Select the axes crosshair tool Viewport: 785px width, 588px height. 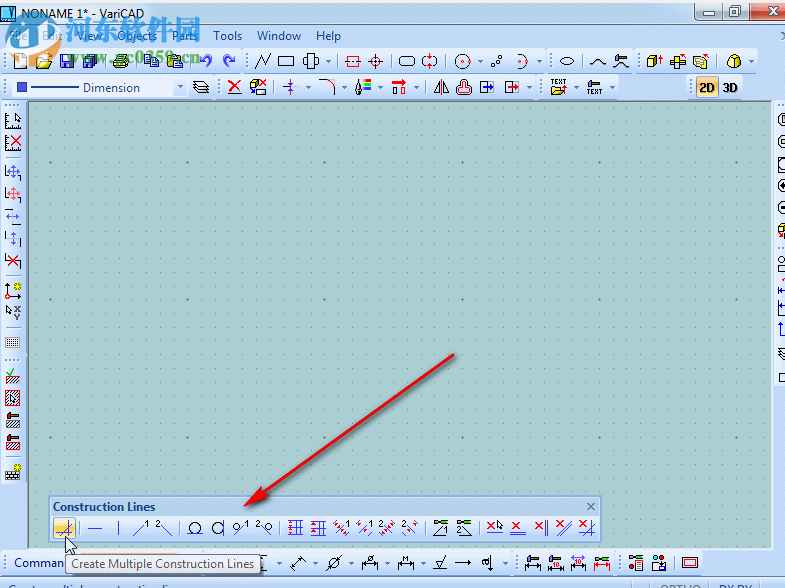(x=375, y=61)
